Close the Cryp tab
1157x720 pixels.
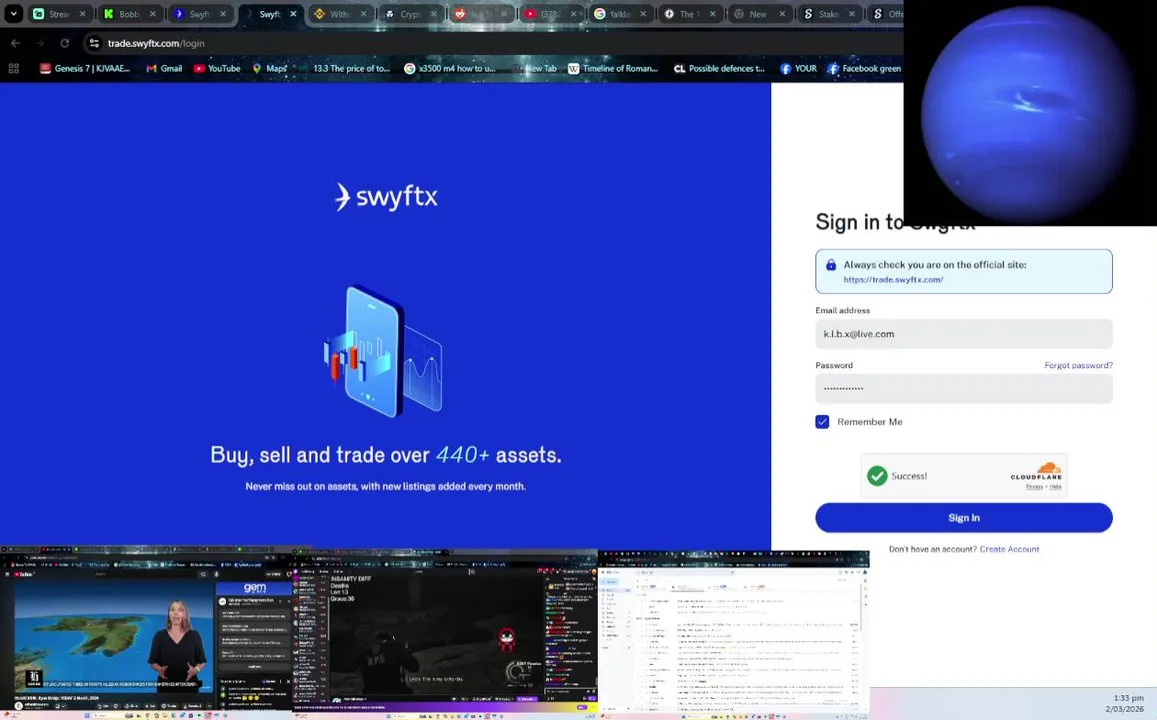click(433, 14)
